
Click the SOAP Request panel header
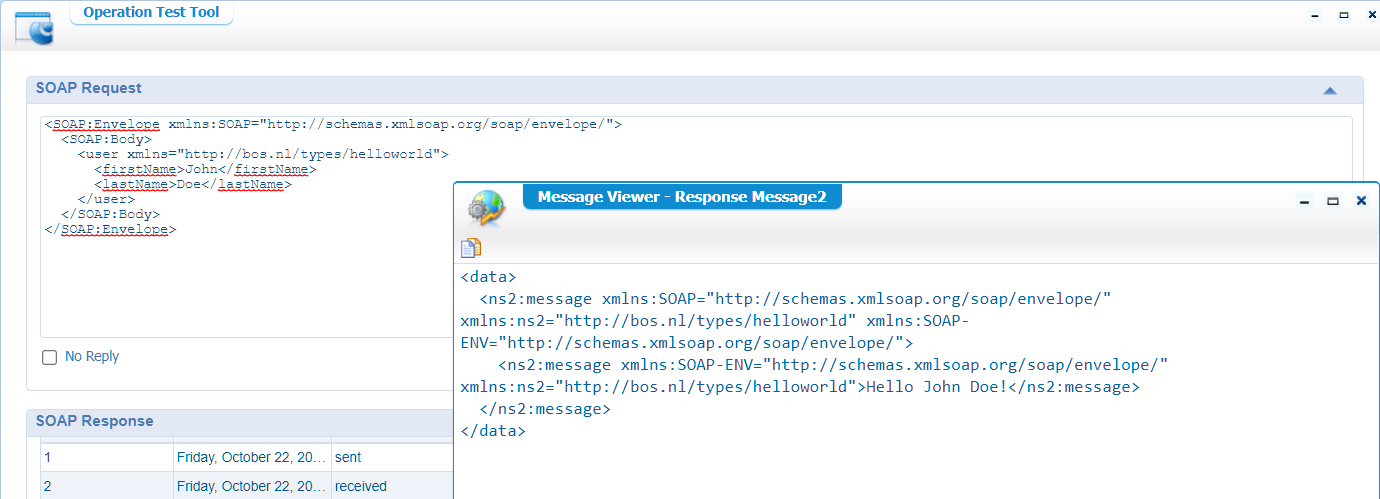[694, 89]
